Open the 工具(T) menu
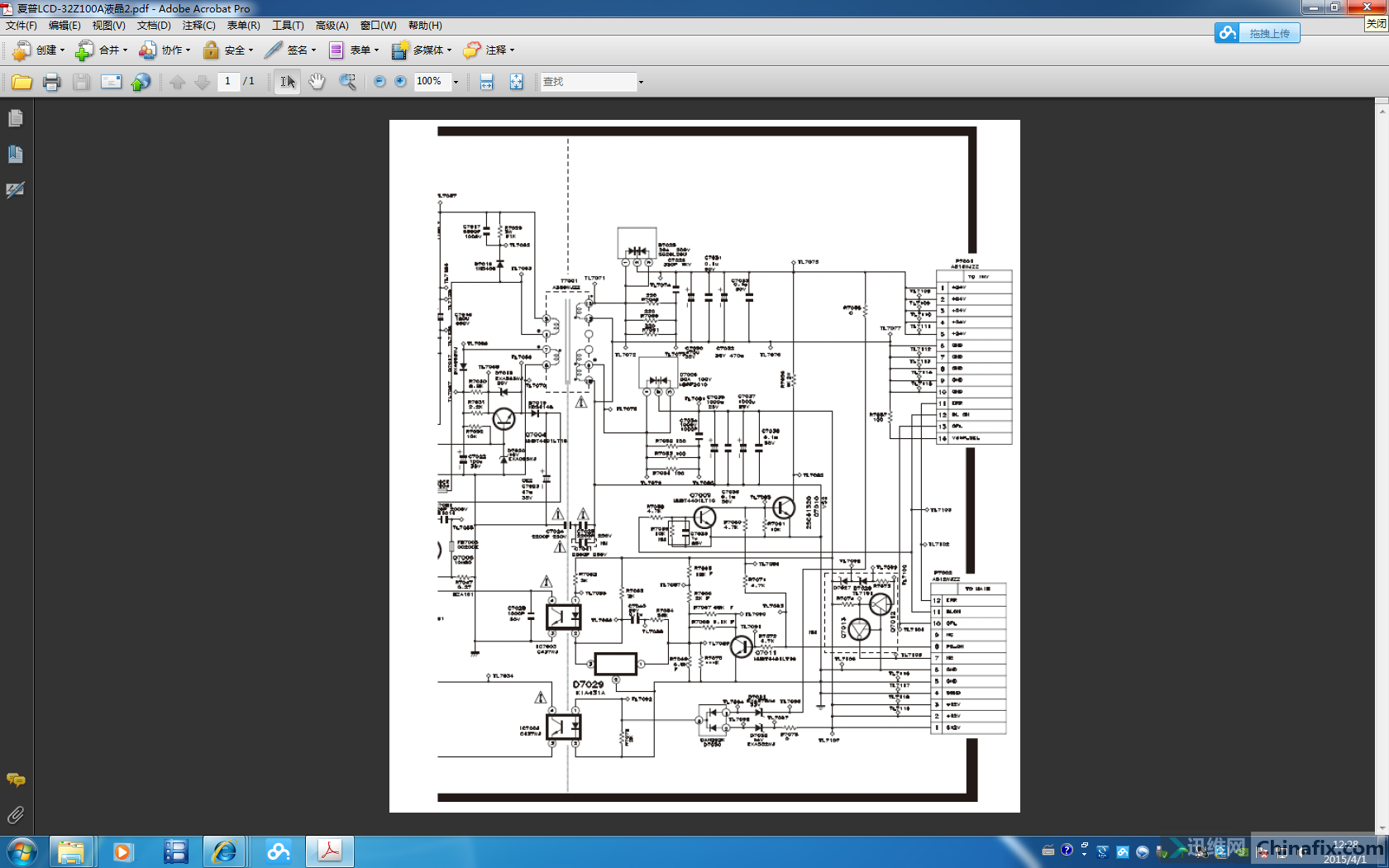 [288, 26]
